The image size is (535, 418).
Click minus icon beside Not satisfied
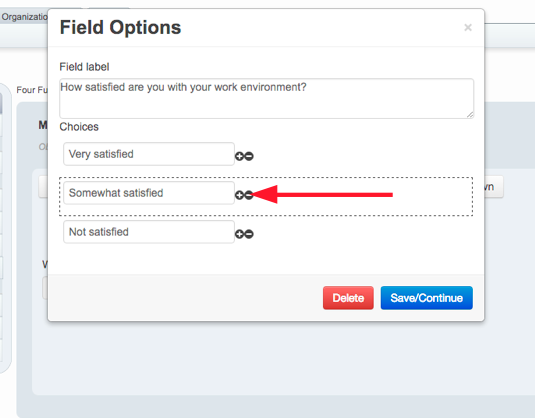click(x=249, y=234)
